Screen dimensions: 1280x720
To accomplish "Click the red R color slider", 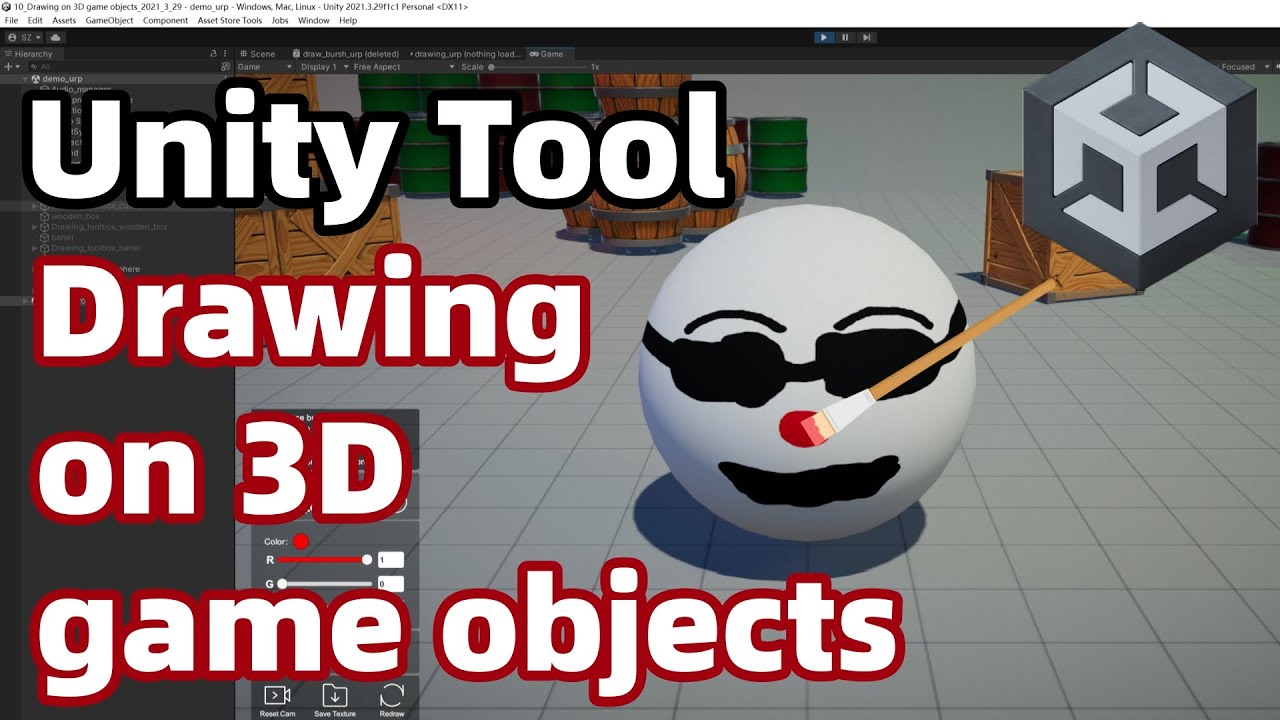I will click(322, 560).
